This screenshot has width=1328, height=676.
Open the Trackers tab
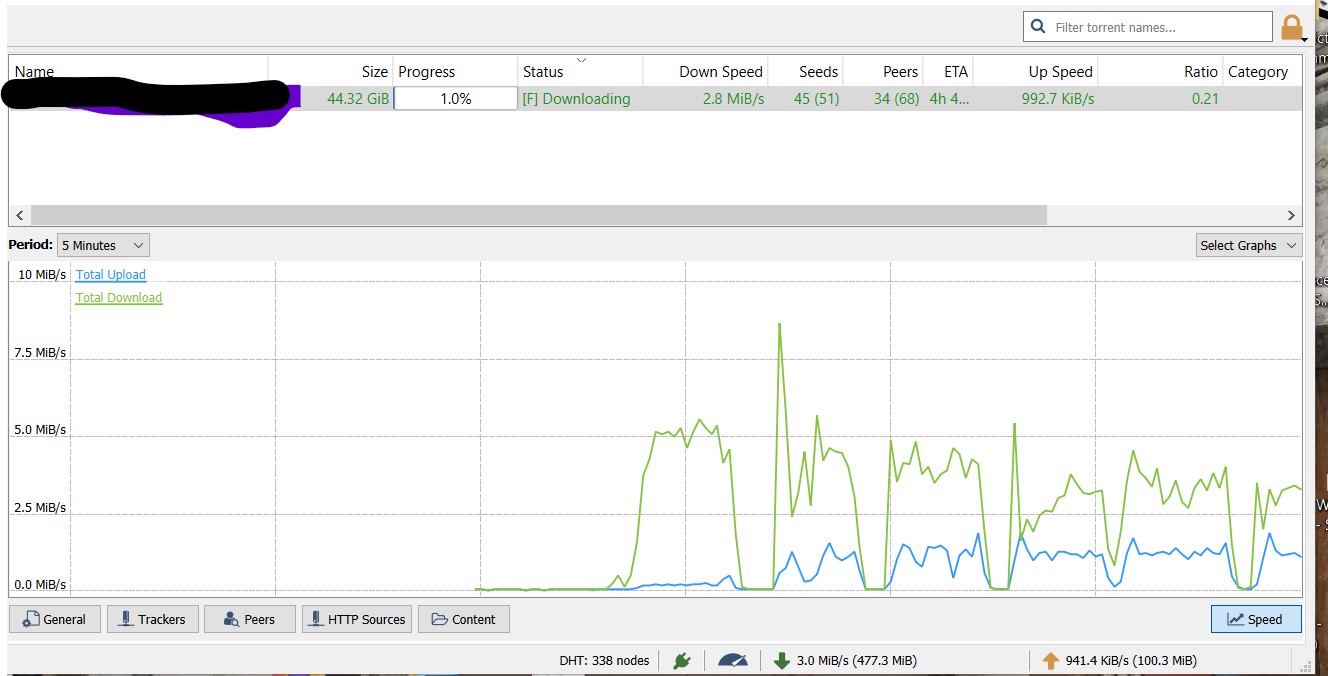point(153,619)
